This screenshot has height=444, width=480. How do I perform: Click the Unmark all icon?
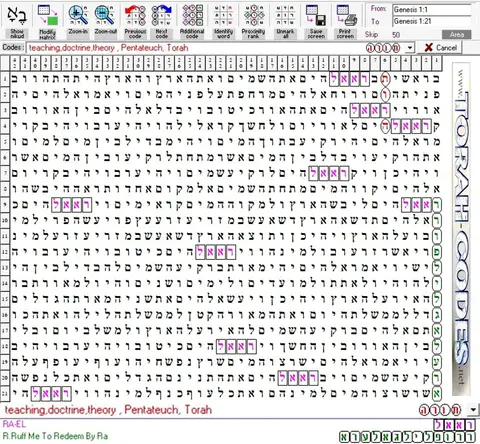[x=285, y=15]
